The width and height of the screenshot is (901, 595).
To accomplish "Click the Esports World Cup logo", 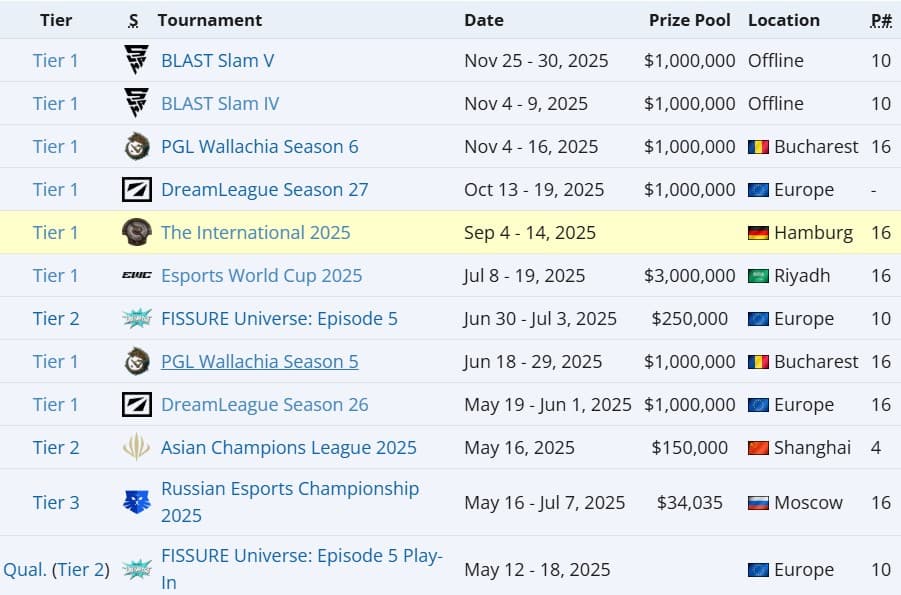I will (x=135, y=275).
